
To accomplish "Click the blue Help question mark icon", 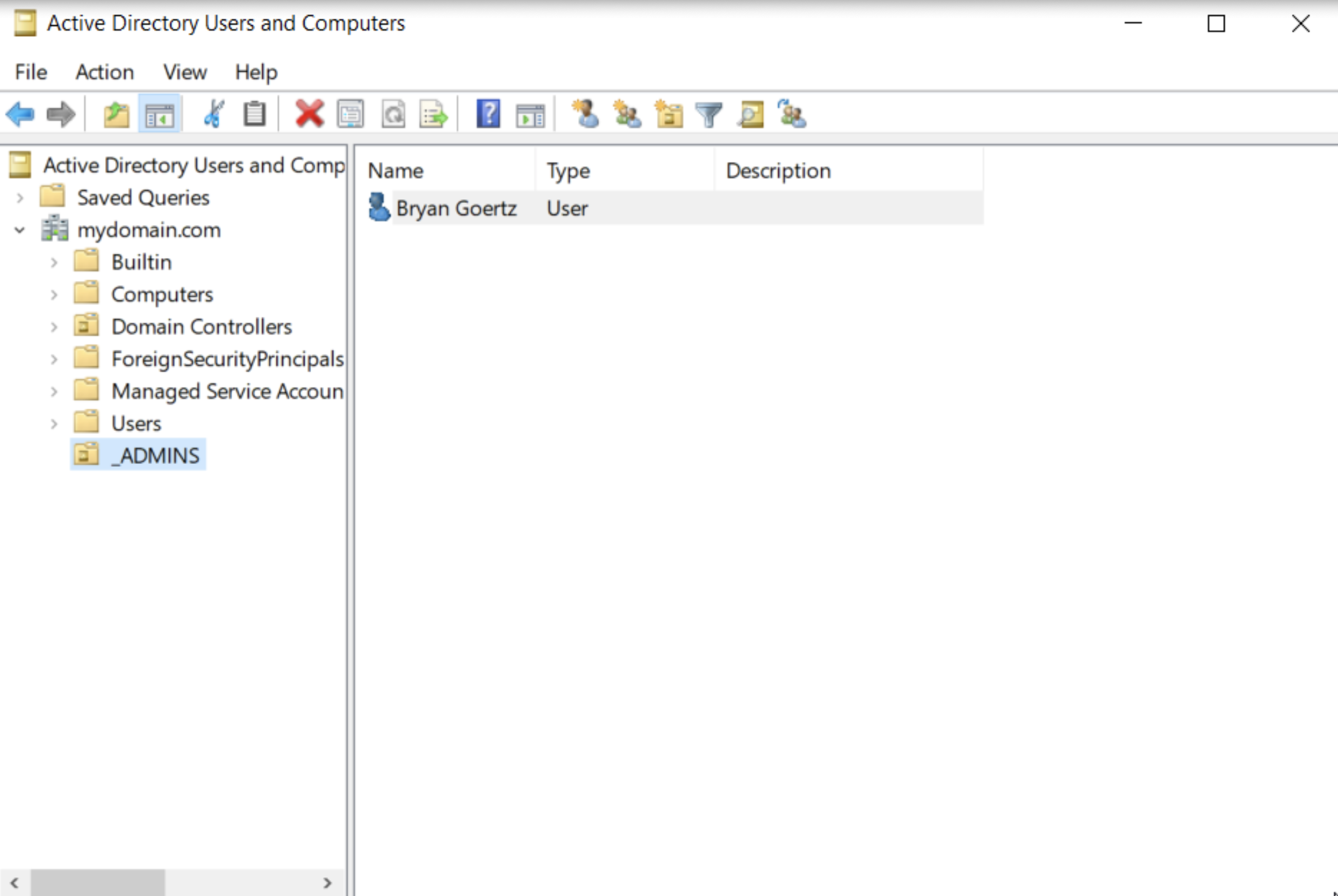I will click(x=488, y=113).
